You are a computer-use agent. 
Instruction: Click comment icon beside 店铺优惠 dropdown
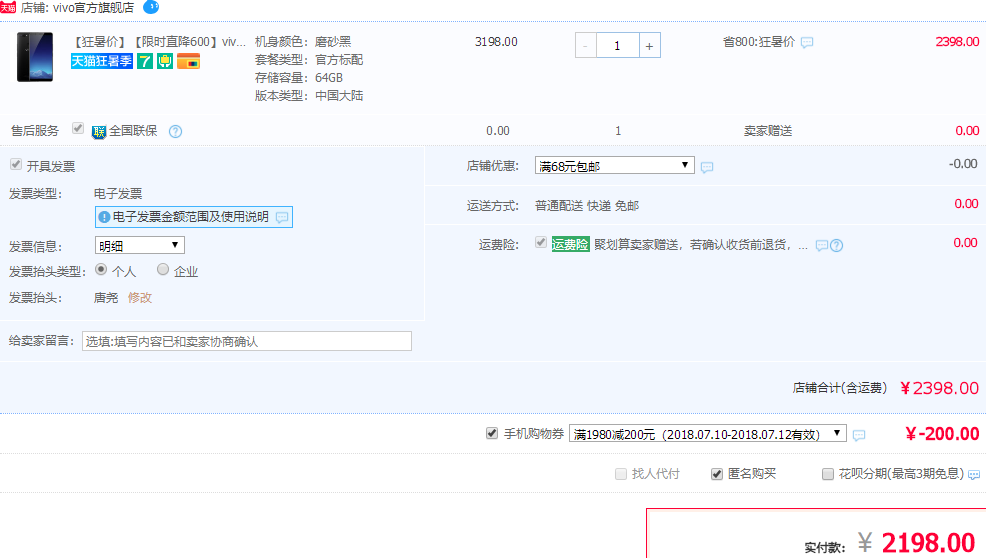pyautogui.click(x=707, y=167)
